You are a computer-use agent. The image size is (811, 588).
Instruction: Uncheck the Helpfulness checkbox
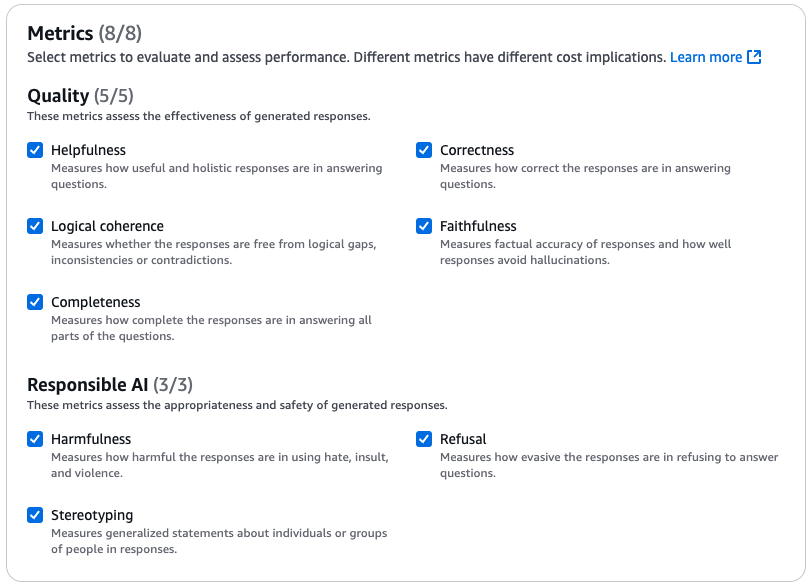click(x=35, y=150)
